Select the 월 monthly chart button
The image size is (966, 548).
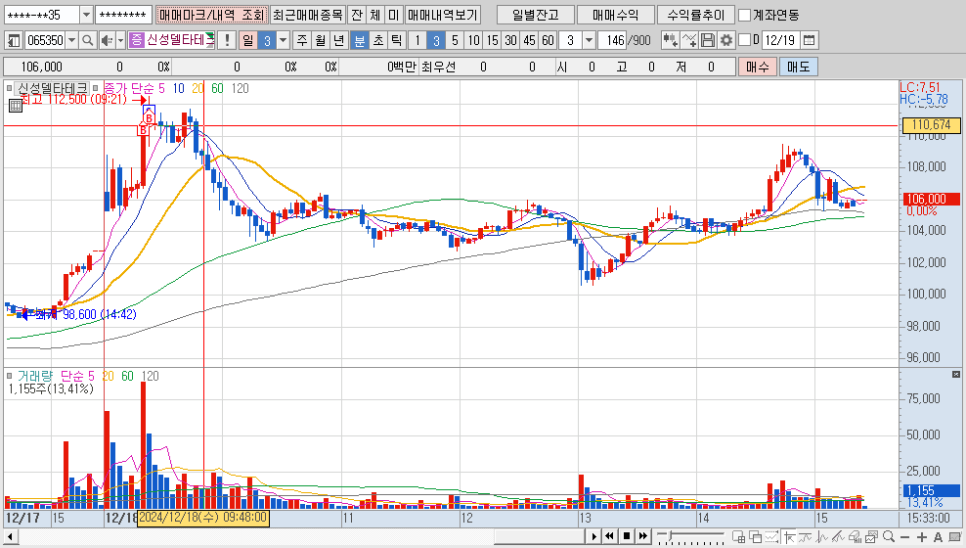click(x=320, y=40)
